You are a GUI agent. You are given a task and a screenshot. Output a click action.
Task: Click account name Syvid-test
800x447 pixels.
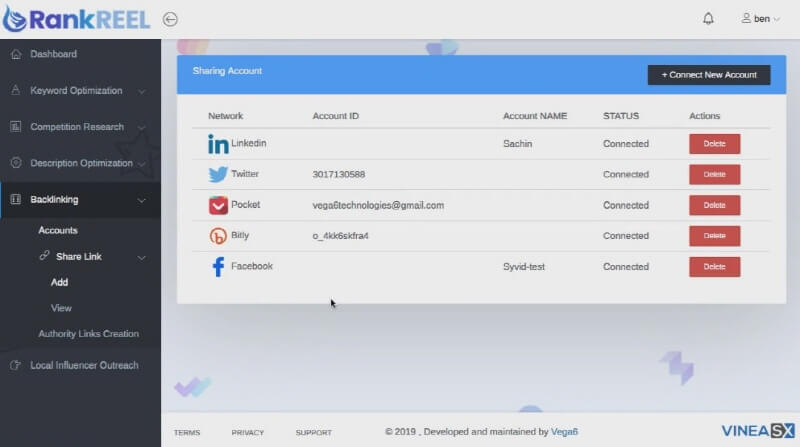pyautogui.click(x=524, y=267)
